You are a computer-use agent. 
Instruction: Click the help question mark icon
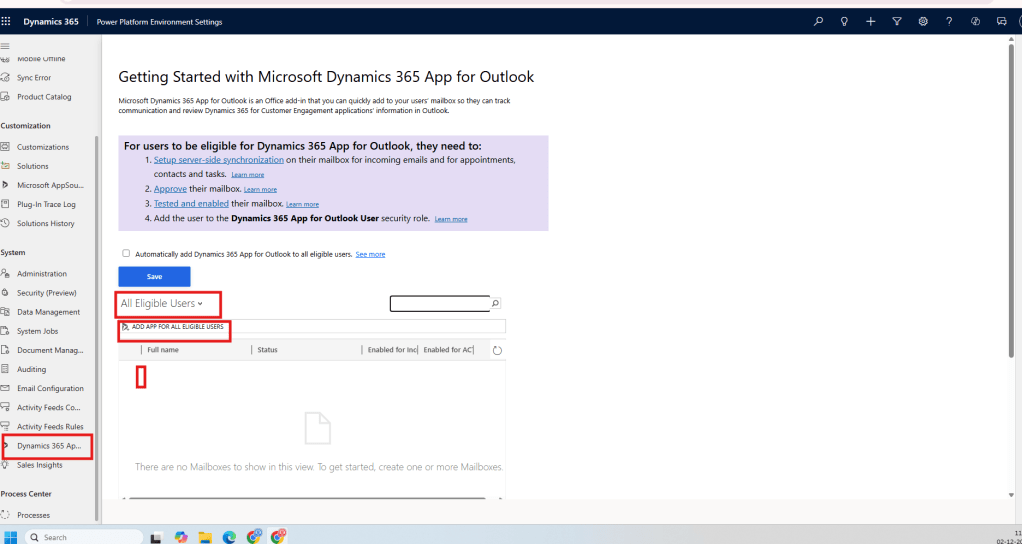[949, 21]
